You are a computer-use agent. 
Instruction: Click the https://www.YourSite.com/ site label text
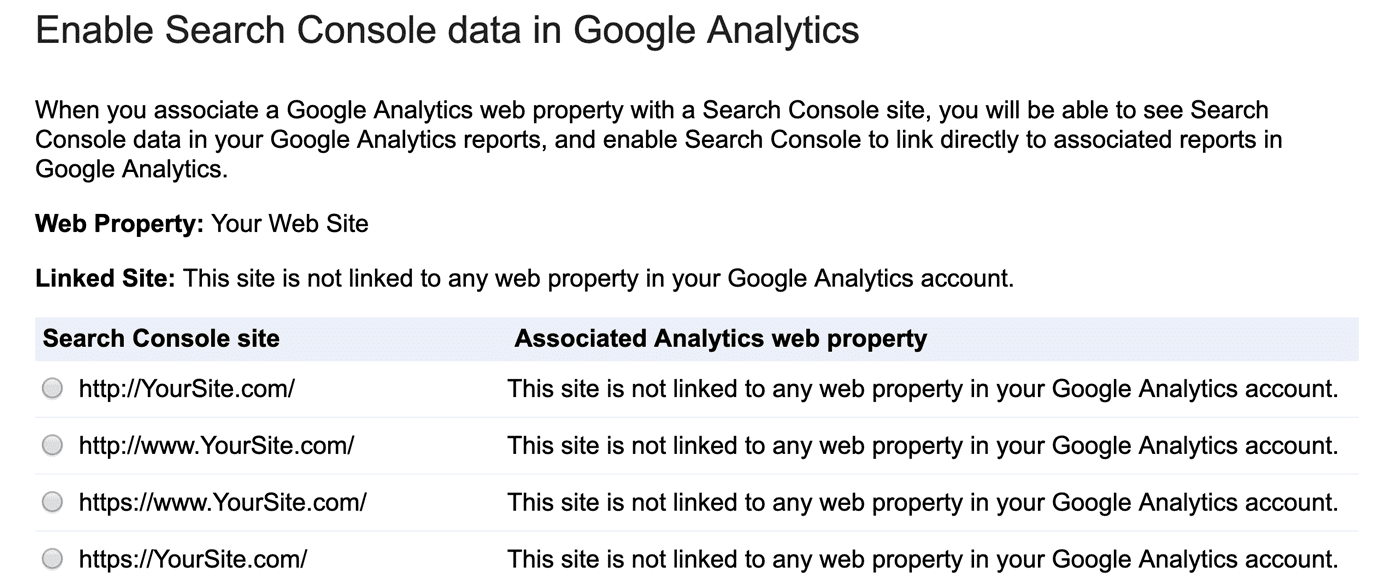[x=222, y=502]
